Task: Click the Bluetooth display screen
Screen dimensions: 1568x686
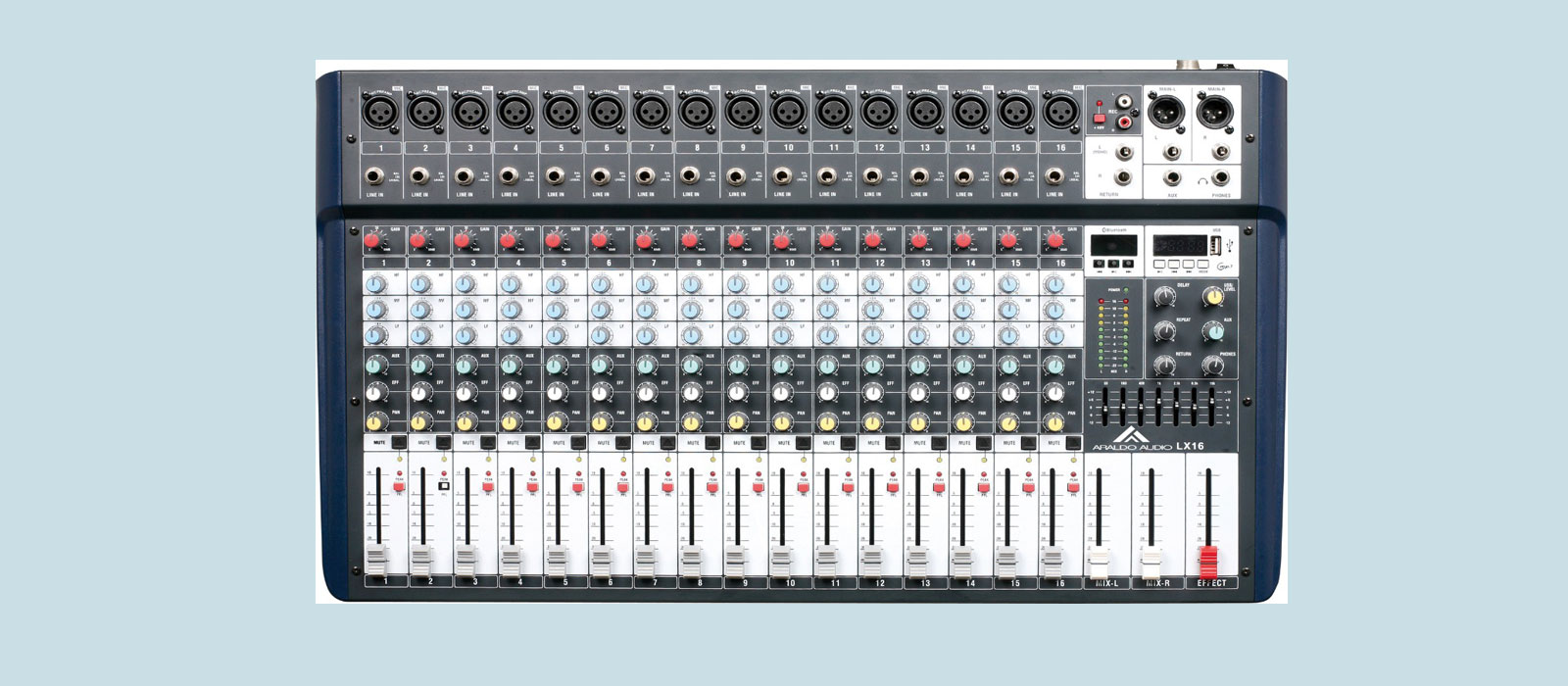Action: click(1114, 245)
